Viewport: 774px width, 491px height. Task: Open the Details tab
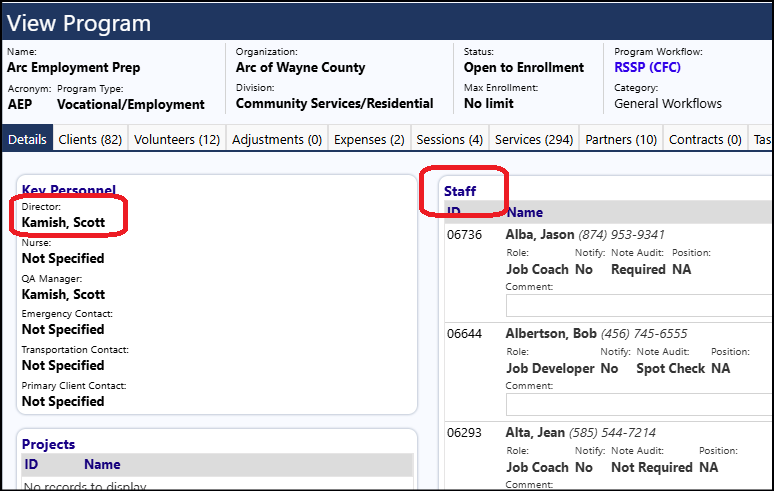pos(28,139)
